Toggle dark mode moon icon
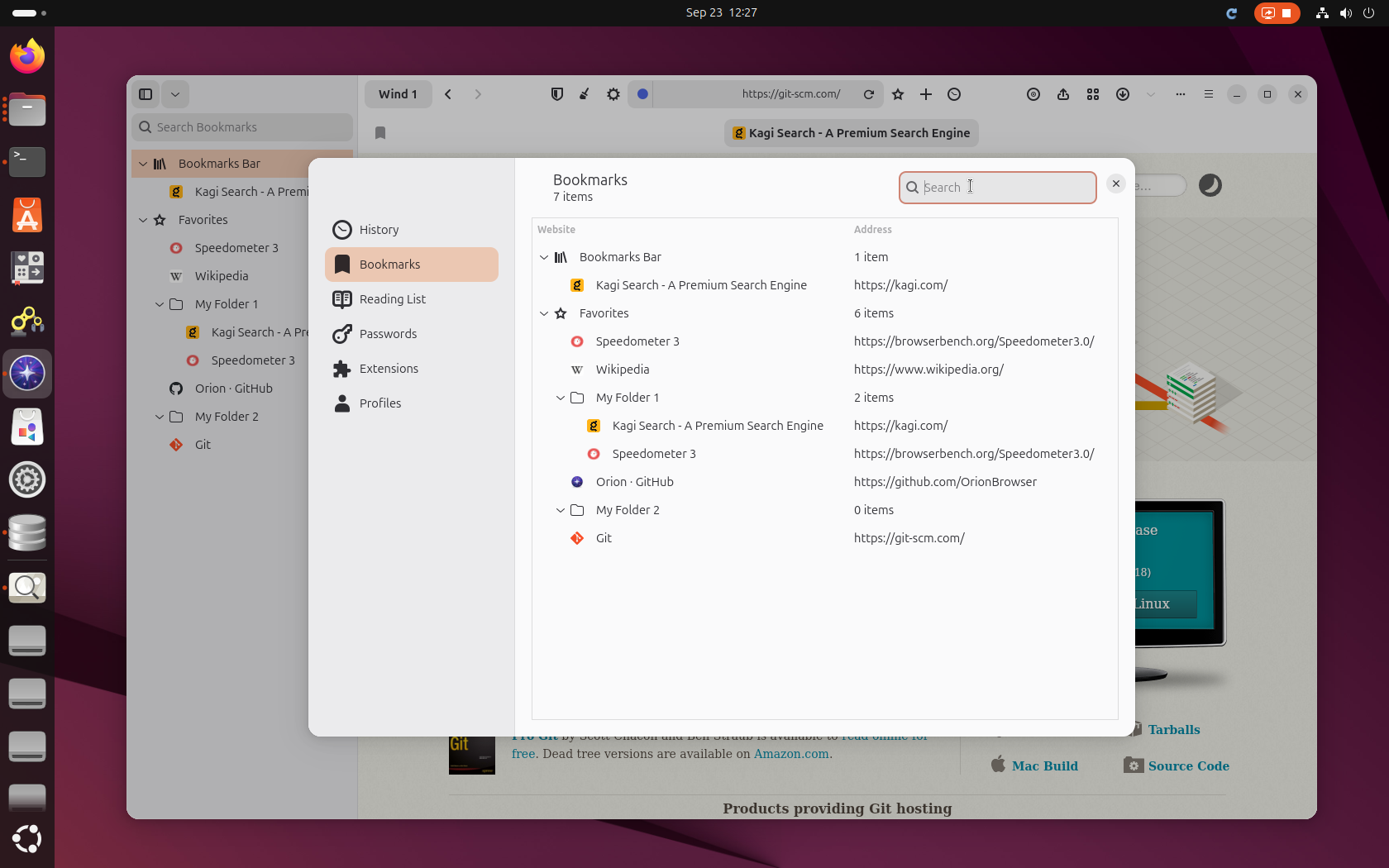Viewport: 1389px width, 868px height. point(1210,185)
